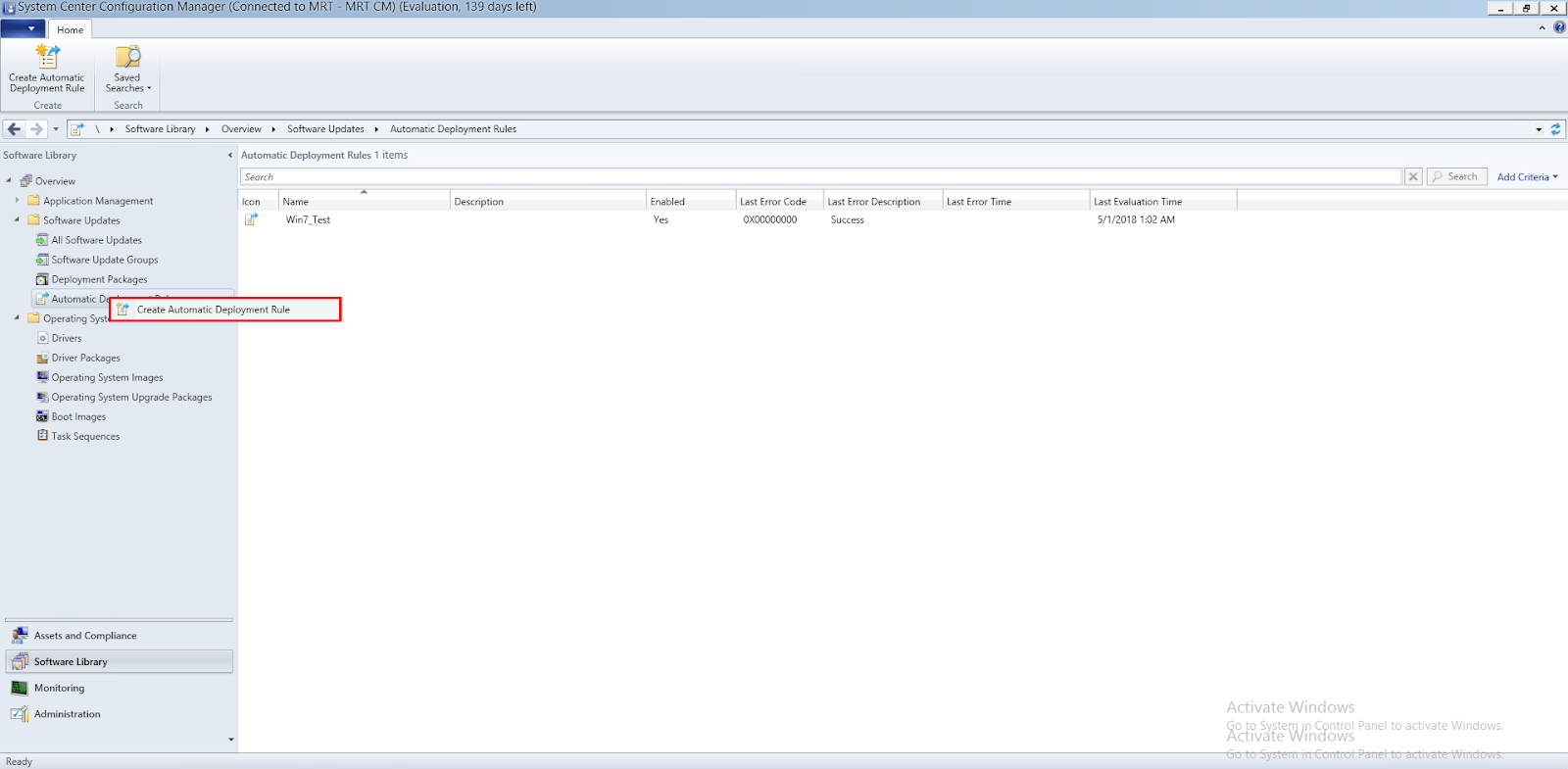The image size is (1568, 769).
Task: Click the refresh icon in address bar
Action: (1555, 129)
